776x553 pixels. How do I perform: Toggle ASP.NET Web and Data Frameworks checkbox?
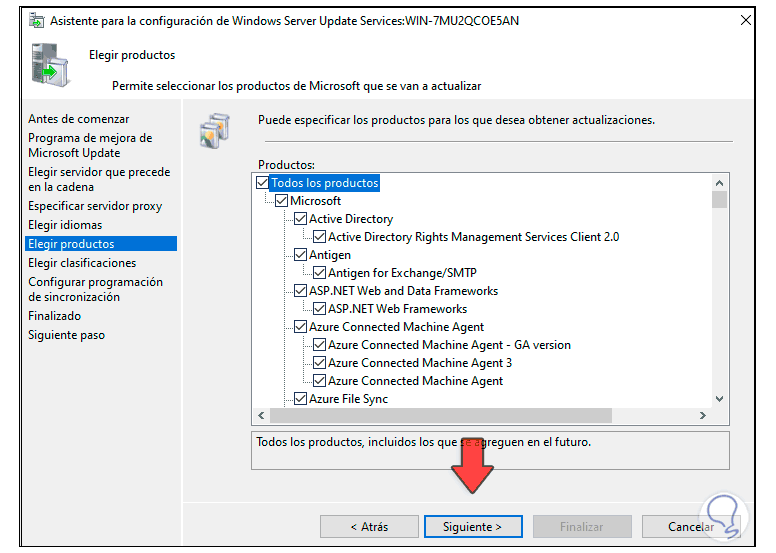coord(300,291)
